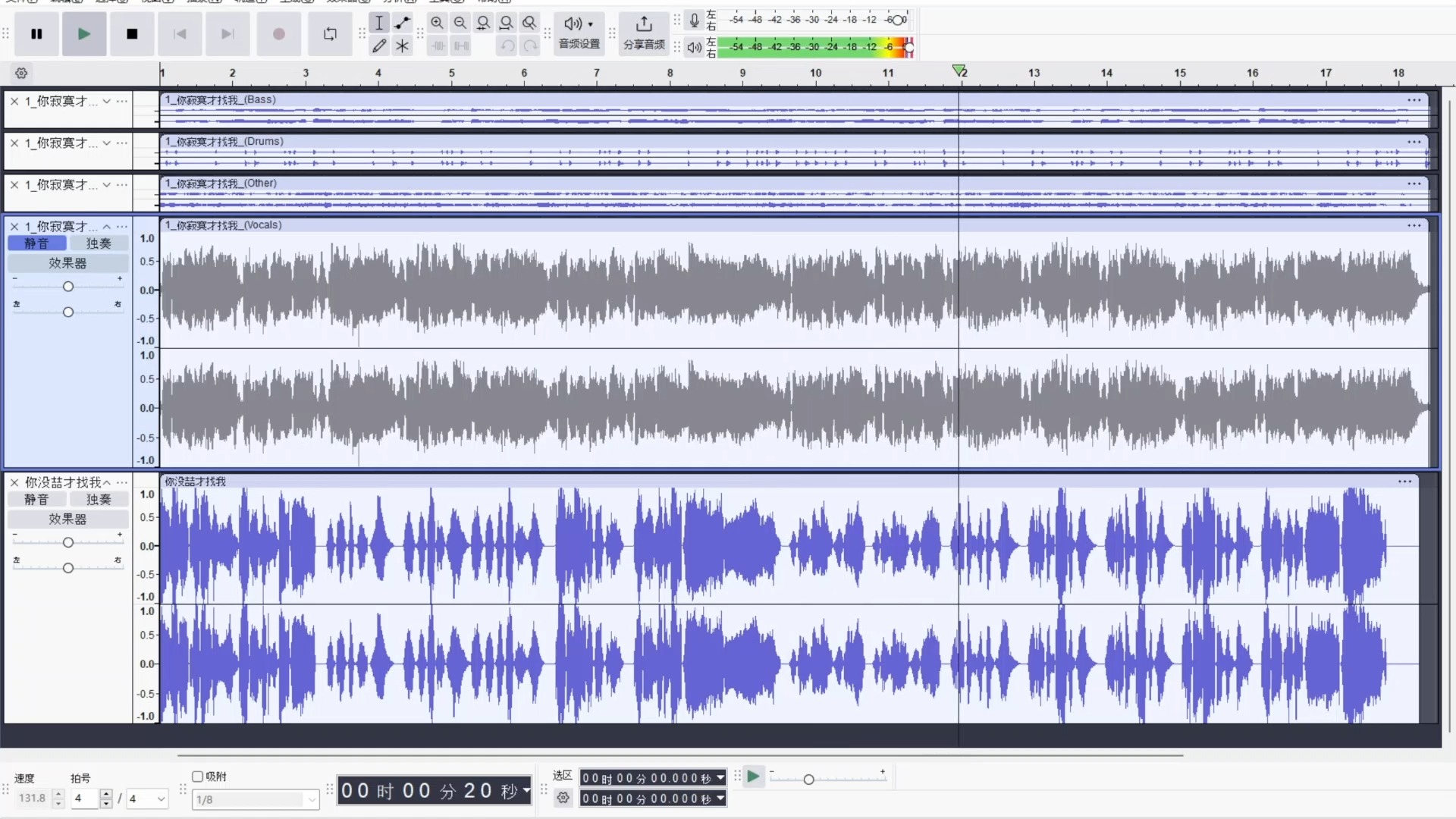Enable the 吸附 snap checkbox

pos(197,777)
